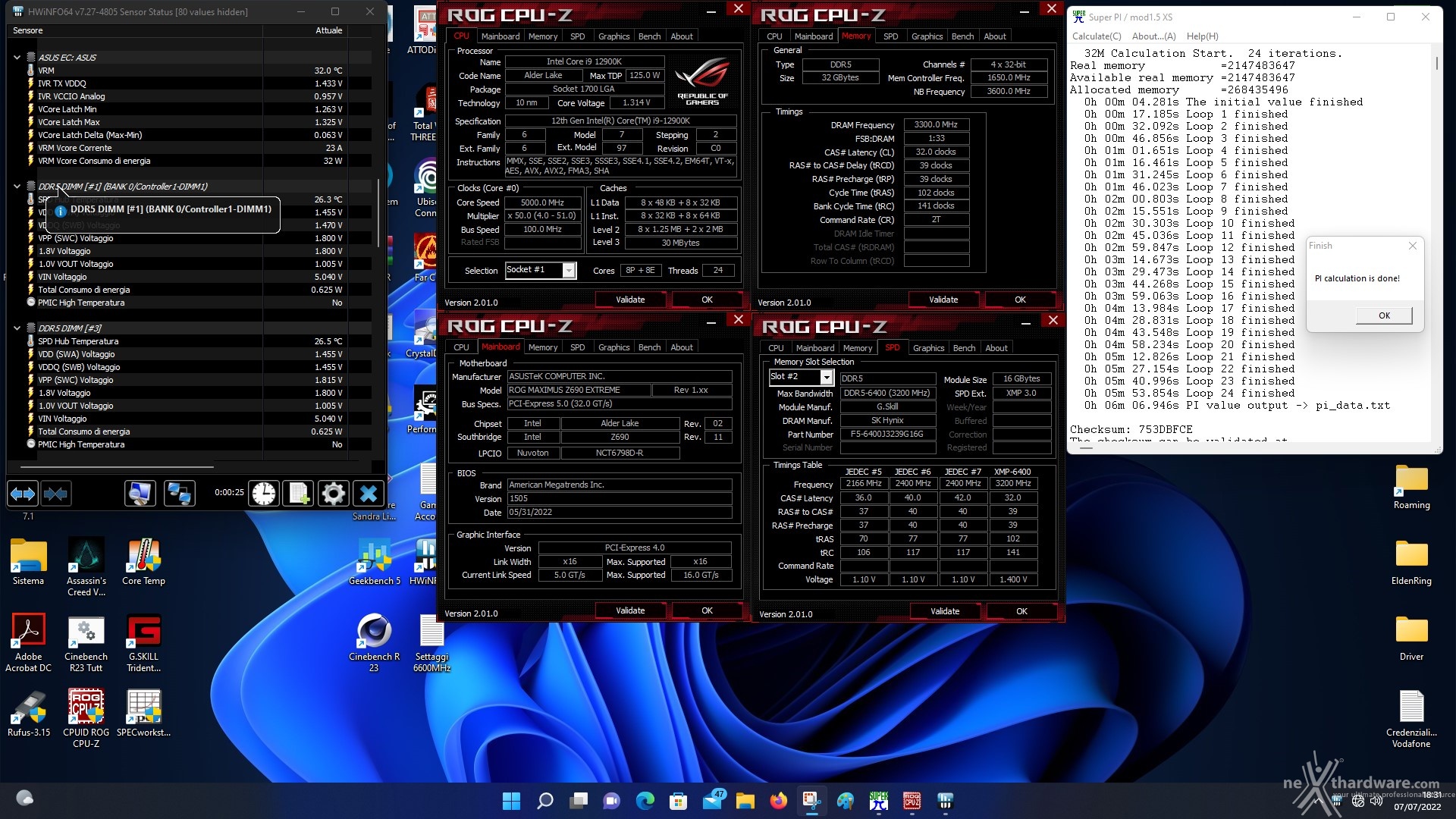1456x819 pixels.
Task: Click HWiNFO vertical scrollbar thumb
Action: [378, 213]
